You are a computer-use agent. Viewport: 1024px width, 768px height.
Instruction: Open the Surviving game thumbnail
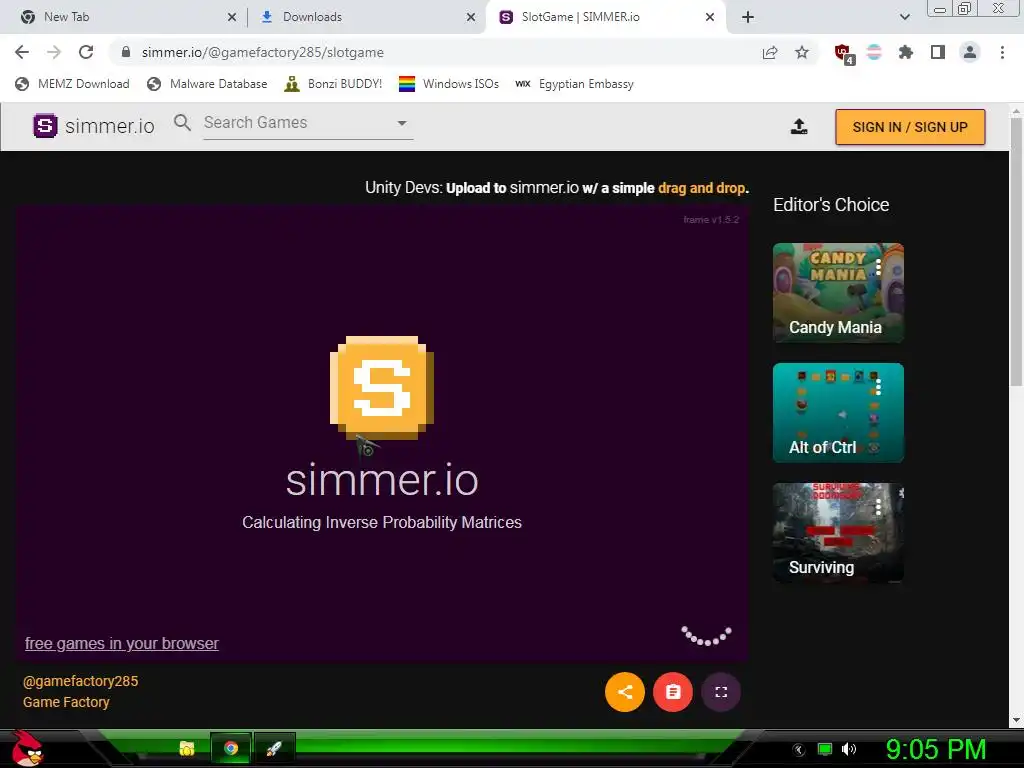click(x=839, y=533)
